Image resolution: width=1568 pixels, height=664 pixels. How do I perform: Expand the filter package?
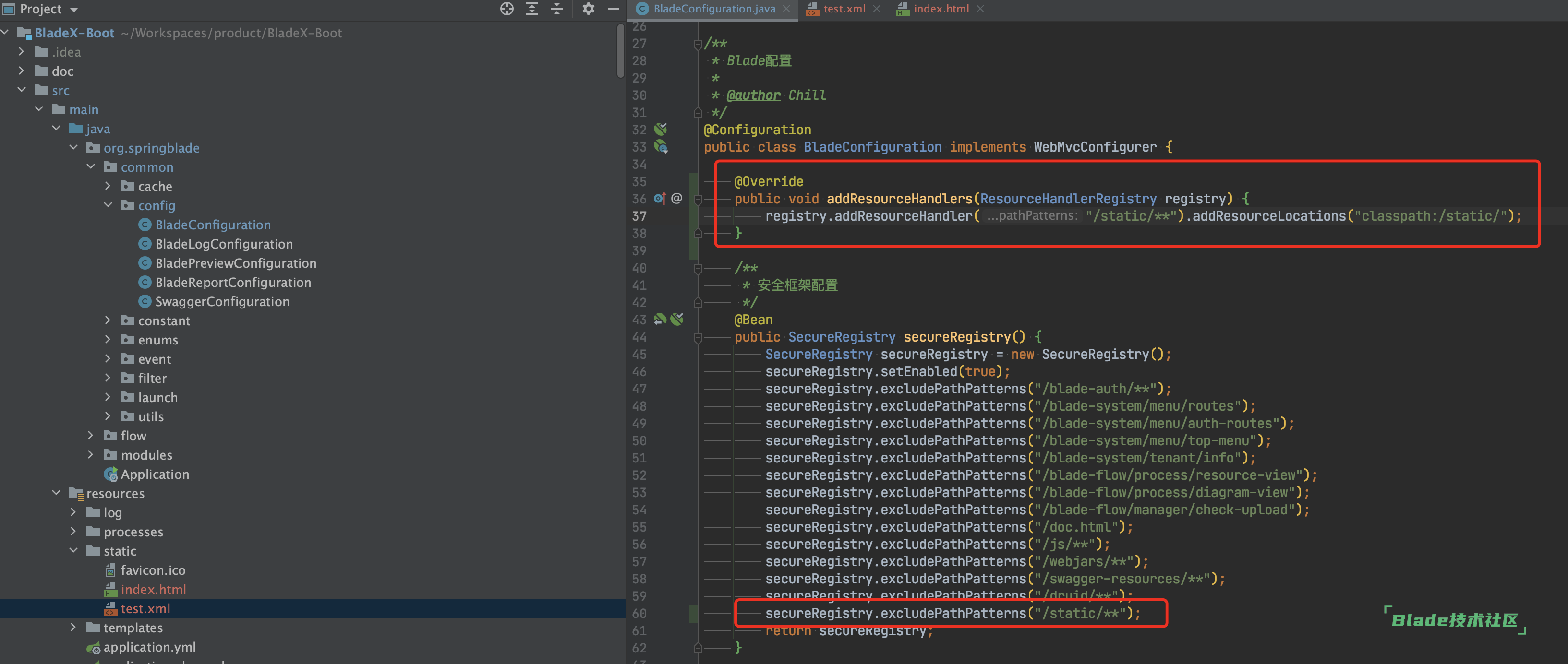[108, 378]
